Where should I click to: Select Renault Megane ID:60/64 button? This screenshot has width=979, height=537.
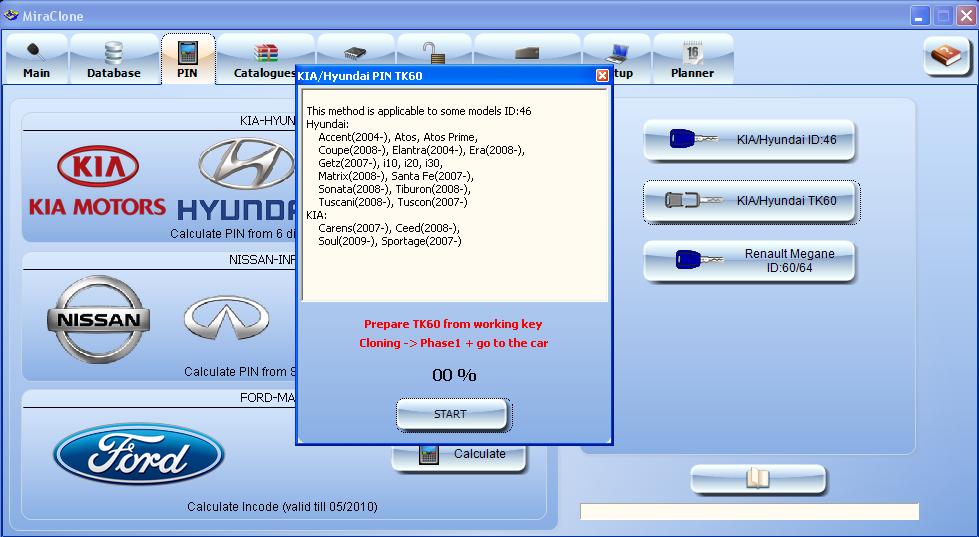[x=749, y=261]
